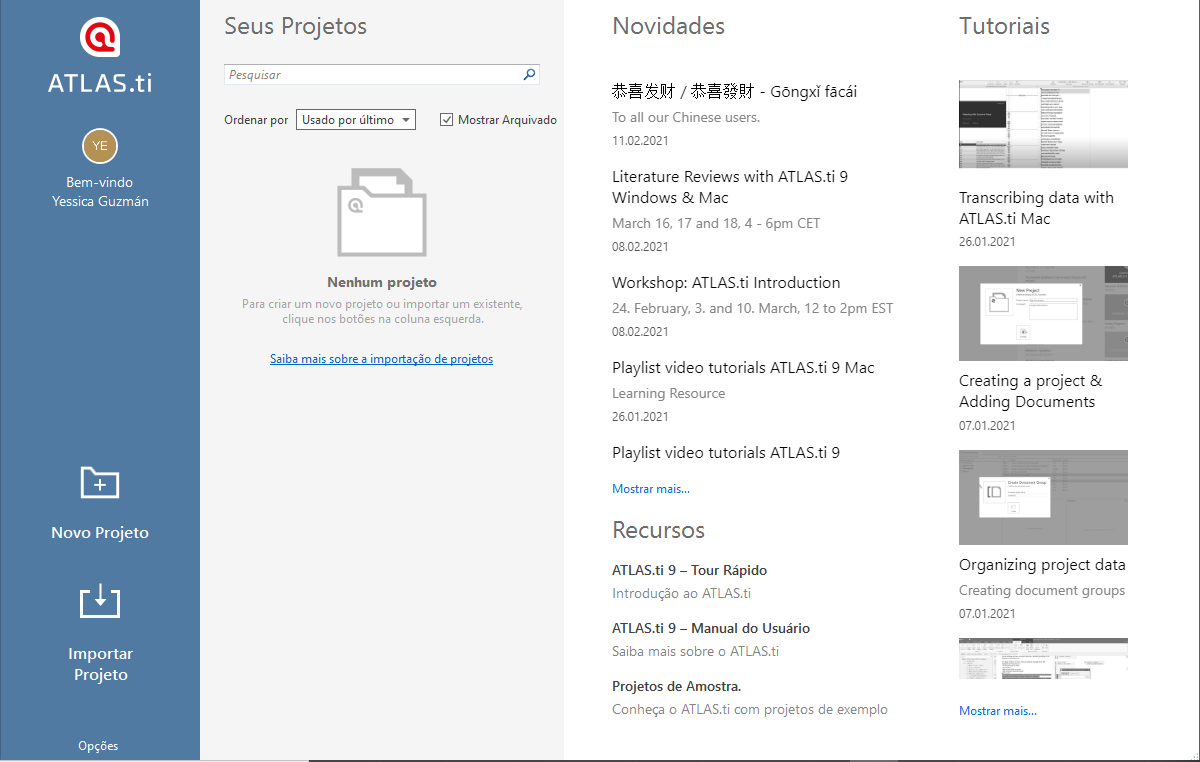The image size is (1200, 762).
Task: Click the text March 16, 17 and 18, 4 - 6pm CET
Action: point(716,224)
